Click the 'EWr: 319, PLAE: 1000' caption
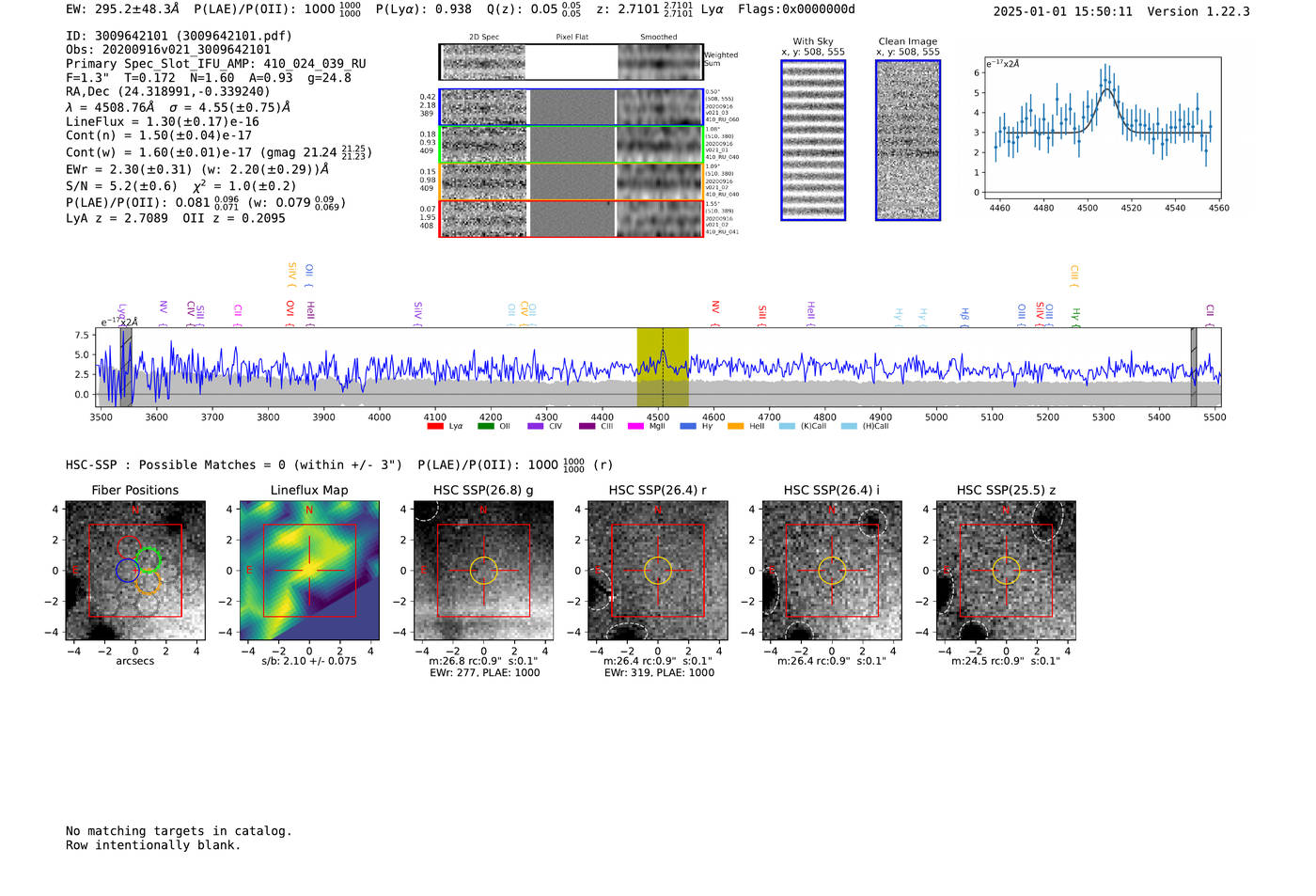1316x896 pixels. 659,673
